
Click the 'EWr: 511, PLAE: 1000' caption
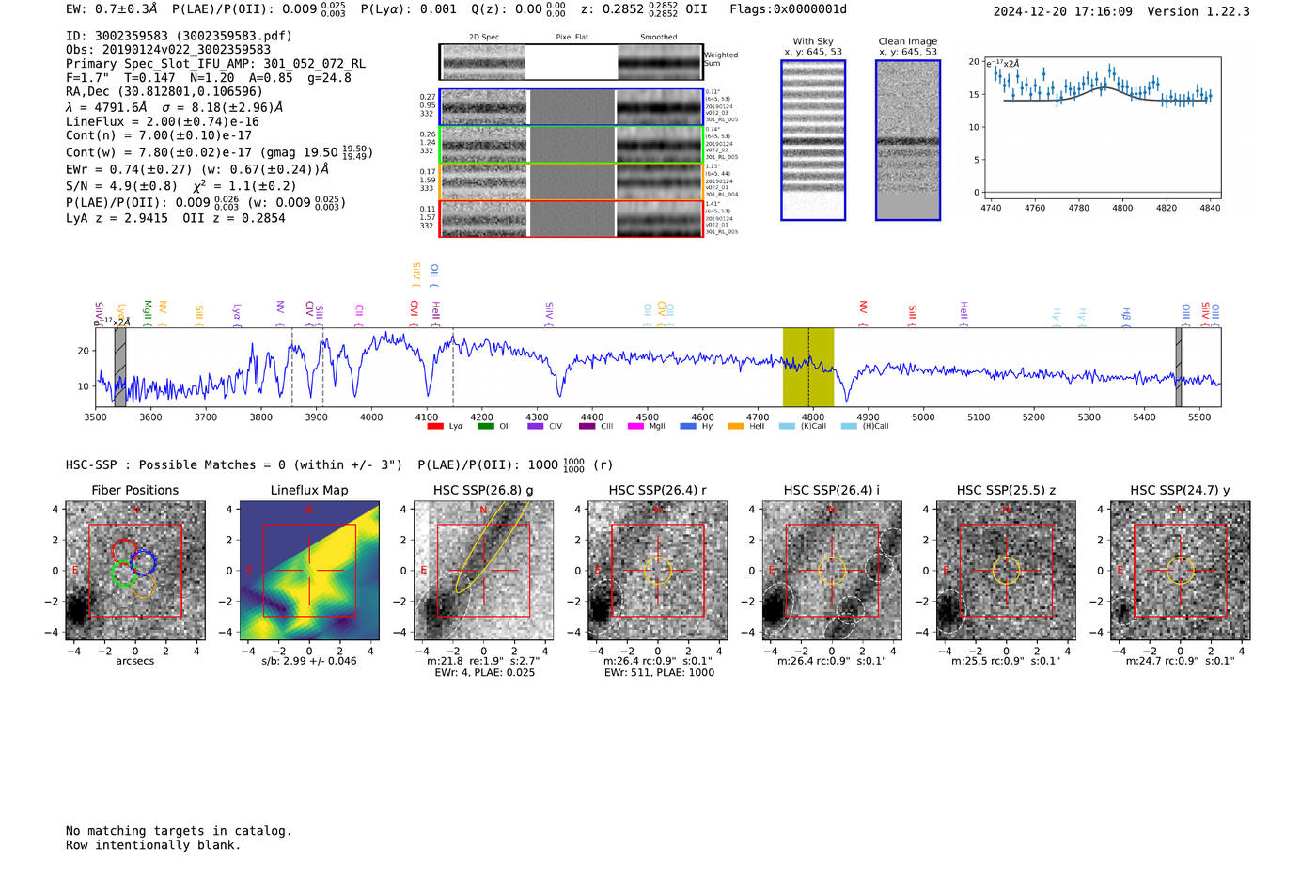tap(659, 672)
